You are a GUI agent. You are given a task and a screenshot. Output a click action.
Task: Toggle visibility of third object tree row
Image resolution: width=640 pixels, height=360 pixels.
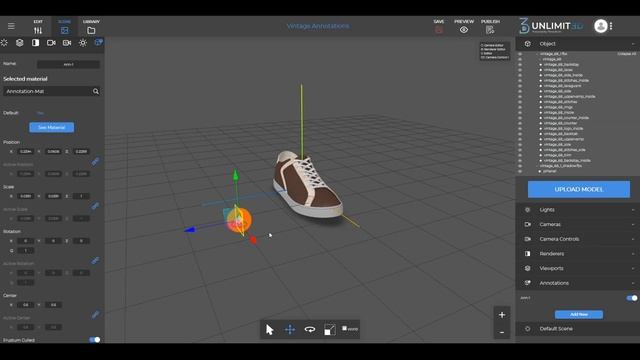pyautogui.click(x=520, y=64)
